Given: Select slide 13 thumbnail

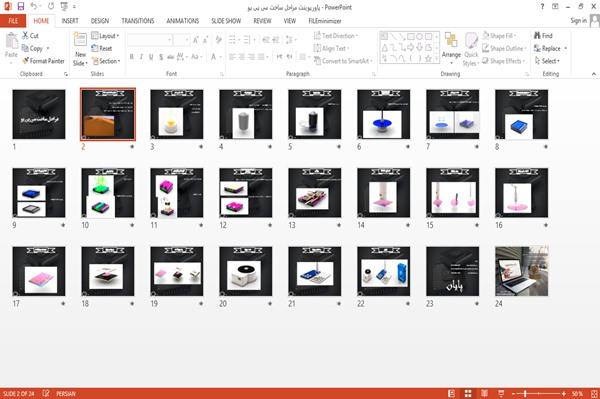Looking at the screenshot, I should (x=315, y=193).
